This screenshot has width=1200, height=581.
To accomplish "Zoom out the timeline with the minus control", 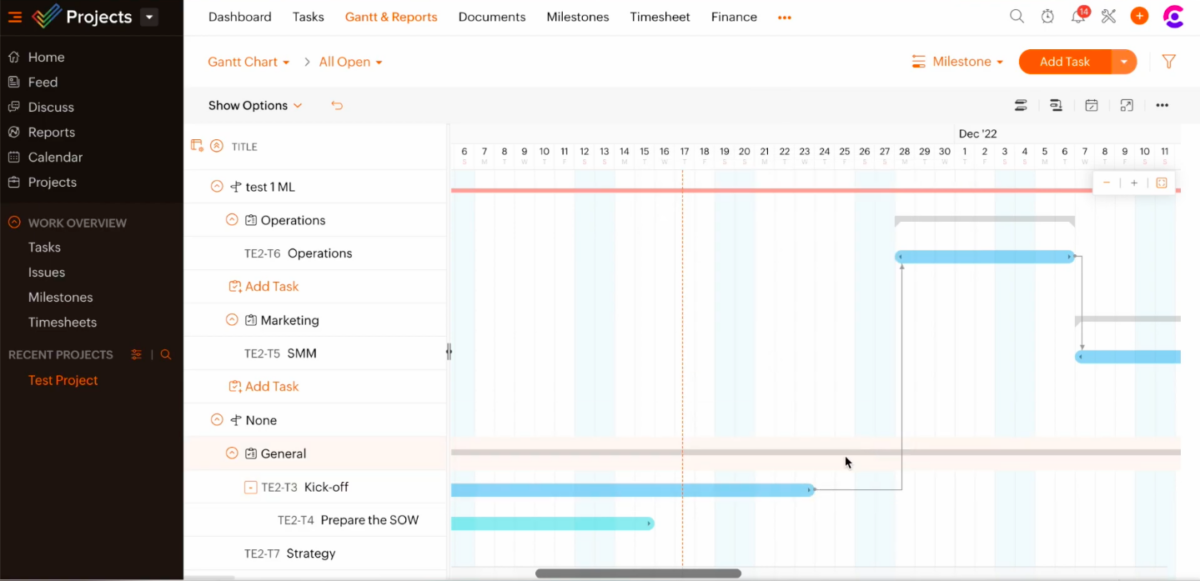I will (1107, 183).
